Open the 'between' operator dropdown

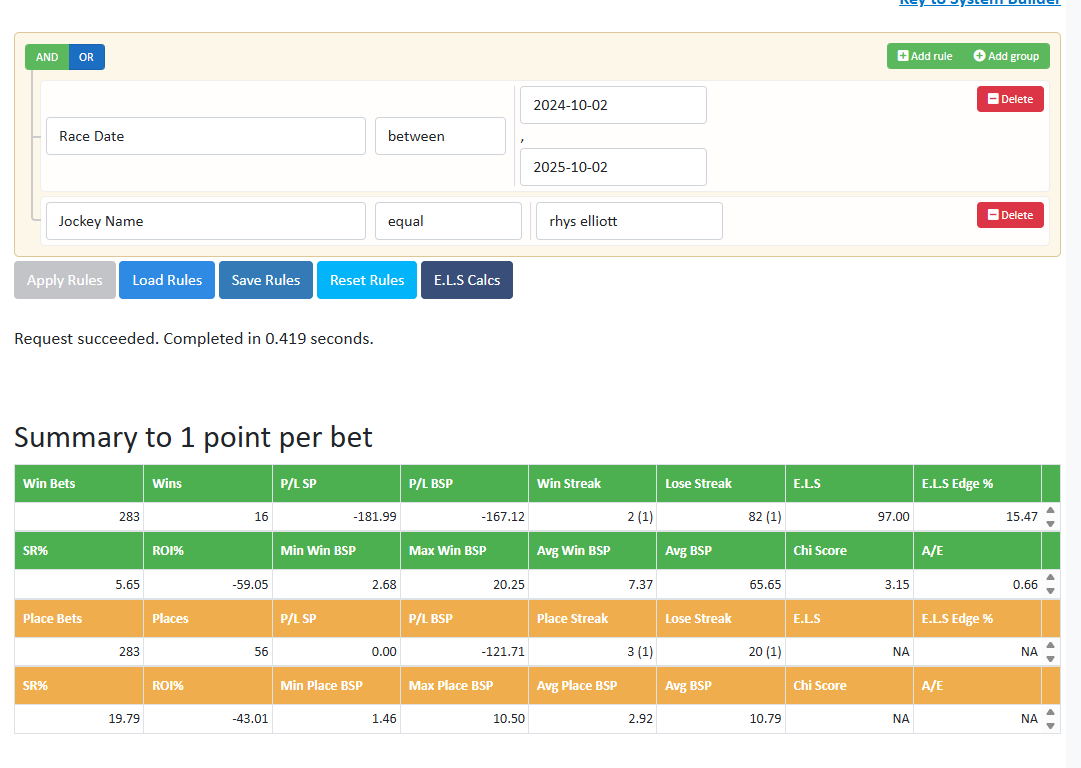click(440, 136)
